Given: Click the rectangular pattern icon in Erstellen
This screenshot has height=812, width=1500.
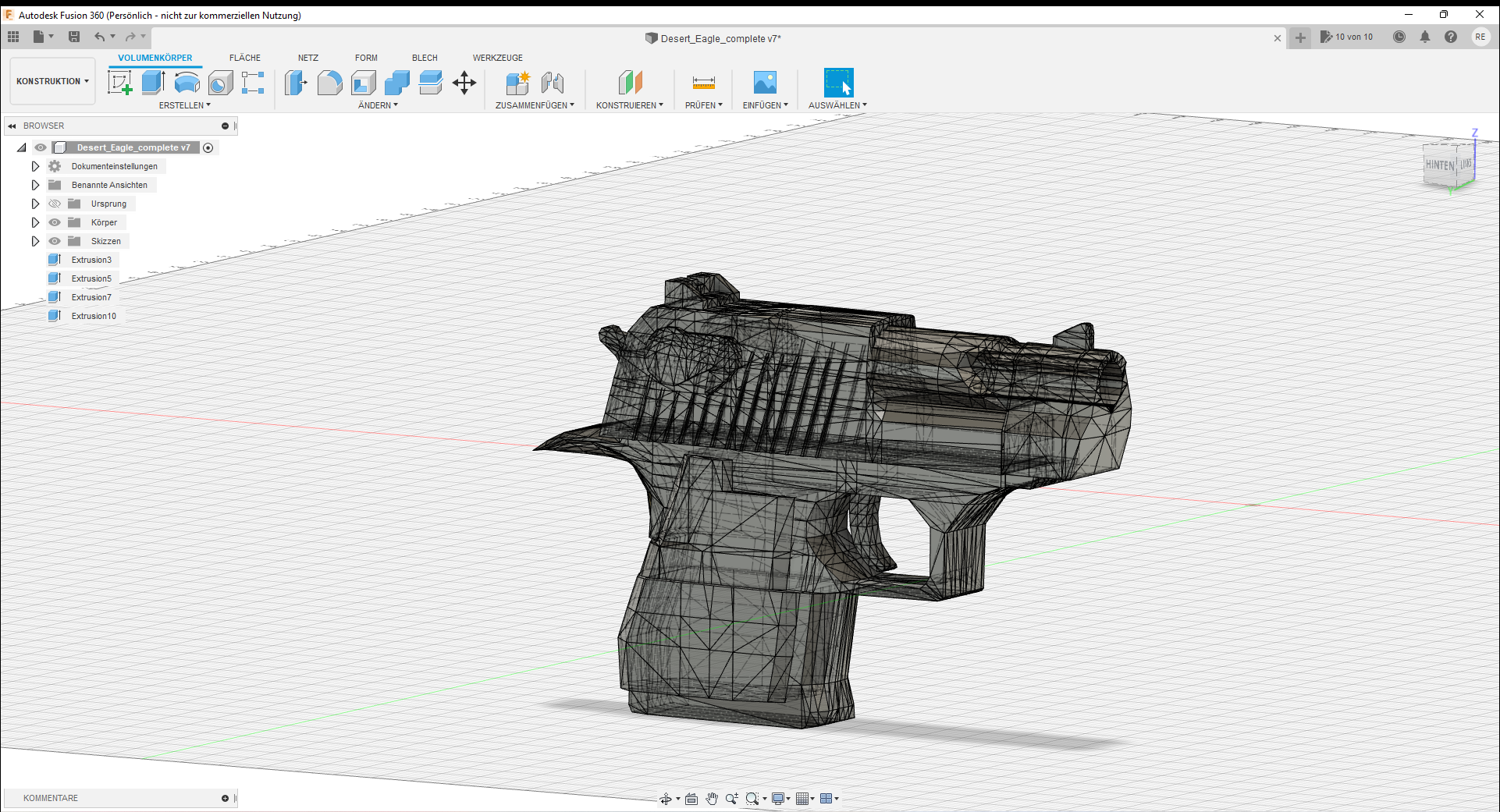Looking at the screenshot, I should pos(253,83).
